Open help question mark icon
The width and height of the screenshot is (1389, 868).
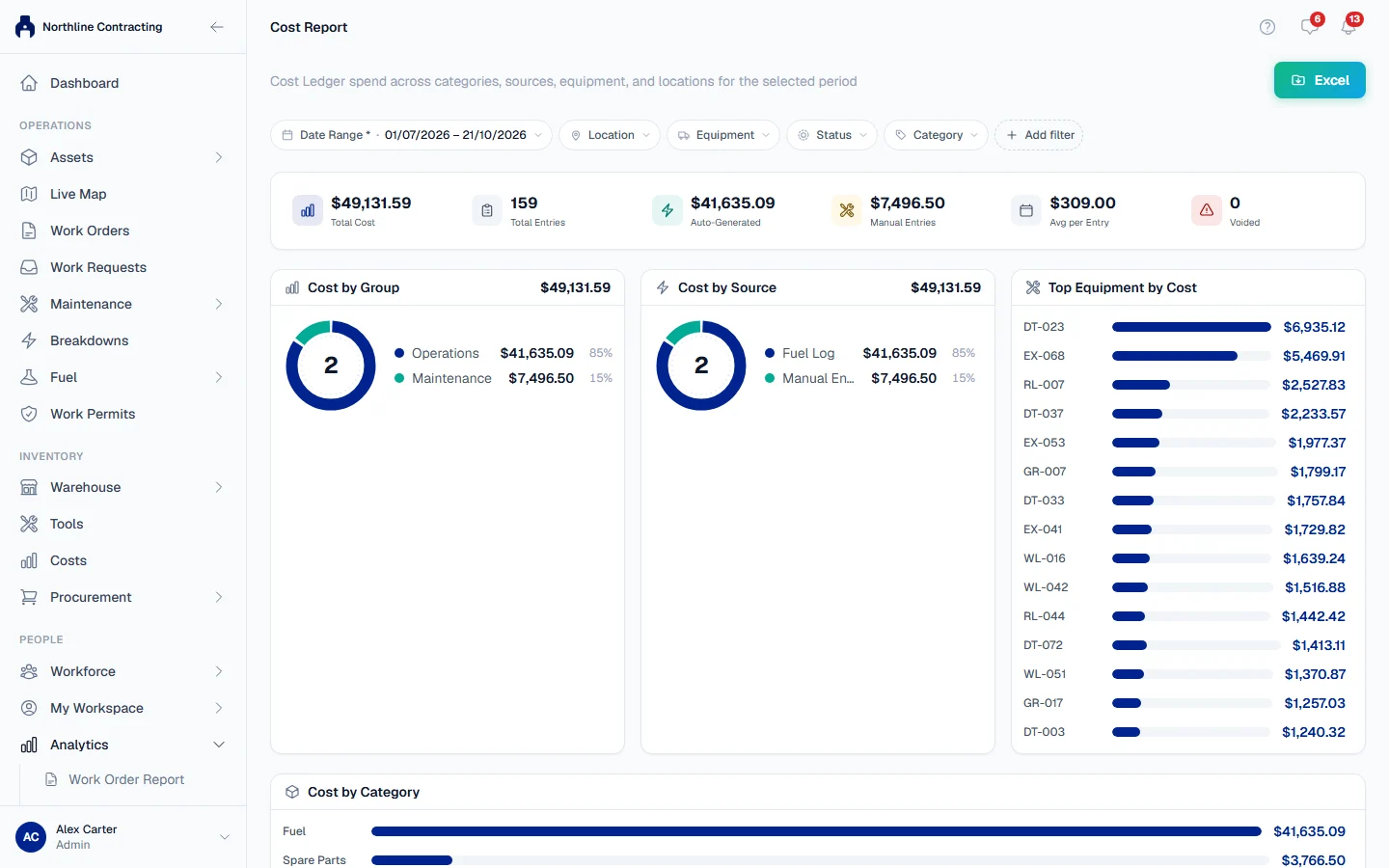[1267, 27]
